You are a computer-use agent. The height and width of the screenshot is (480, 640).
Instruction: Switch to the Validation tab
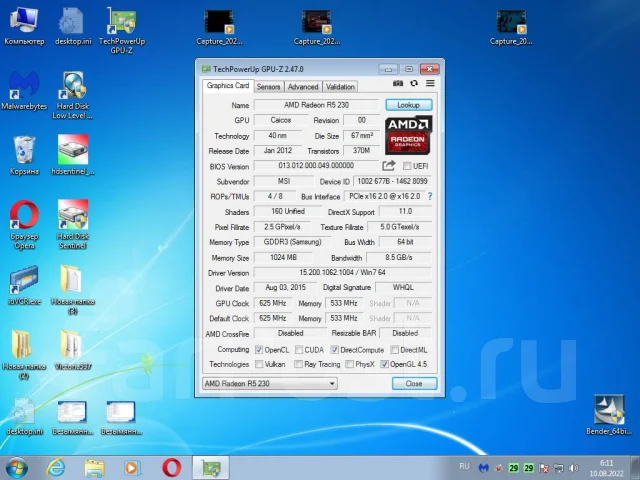[x=340, y=87]
